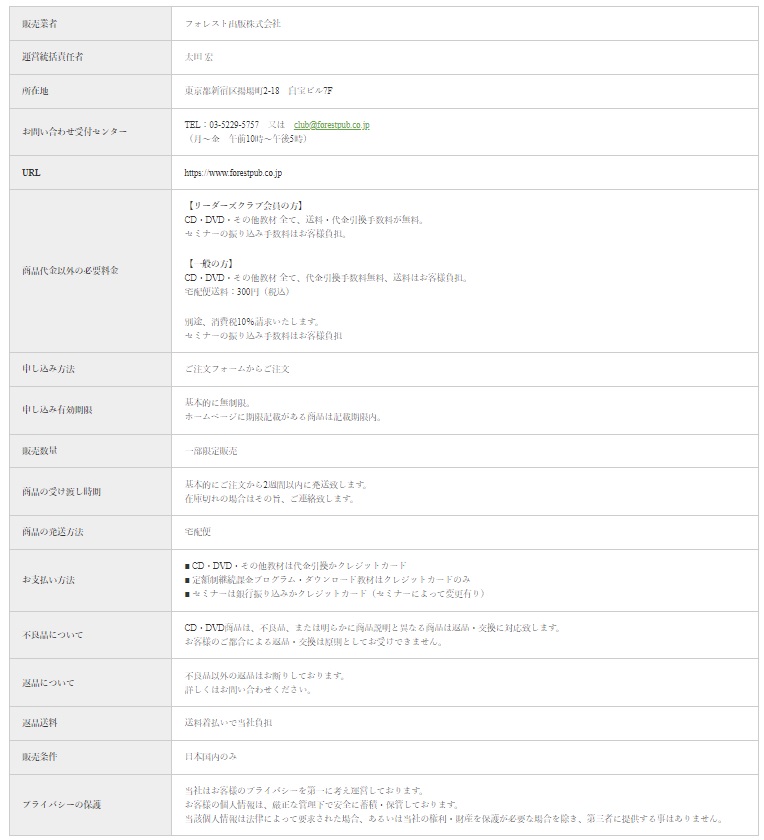
Task: Click the 宅配便送料：300円 shipping fee line
Action: tap(237, 292)
